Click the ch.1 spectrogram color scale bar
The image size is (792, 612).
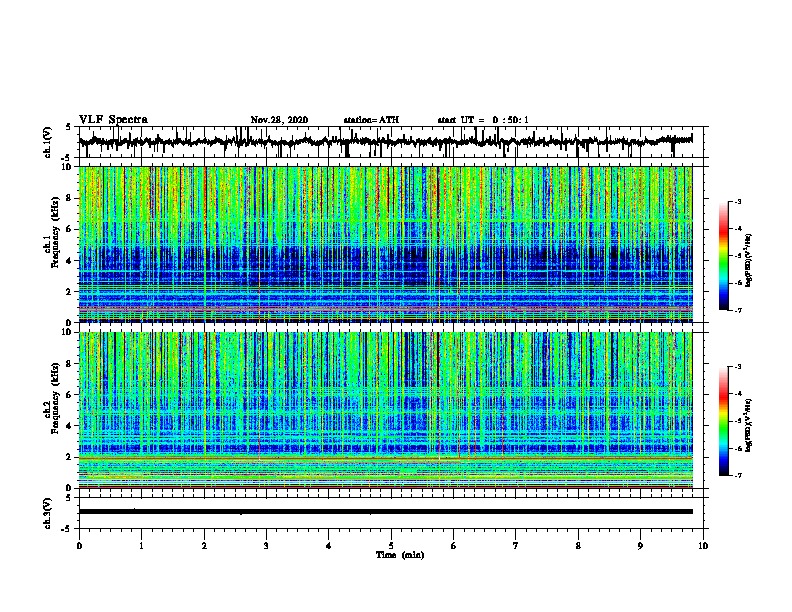point(724,256)
